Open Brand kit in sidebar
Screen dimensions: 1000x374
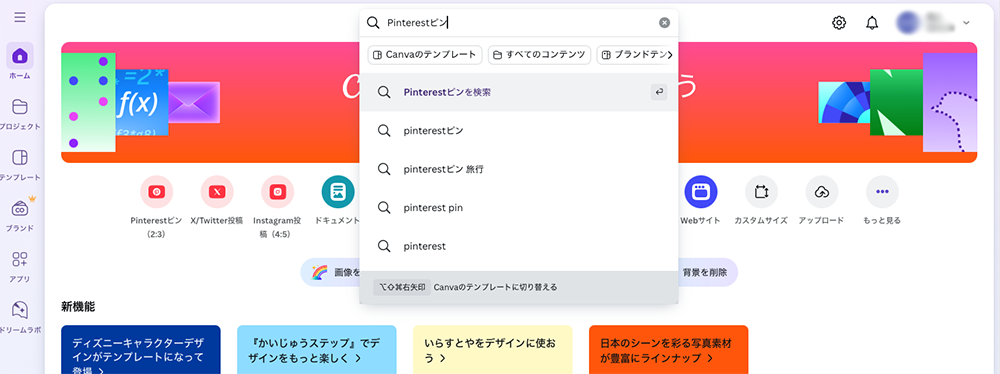tap(20, 215)
